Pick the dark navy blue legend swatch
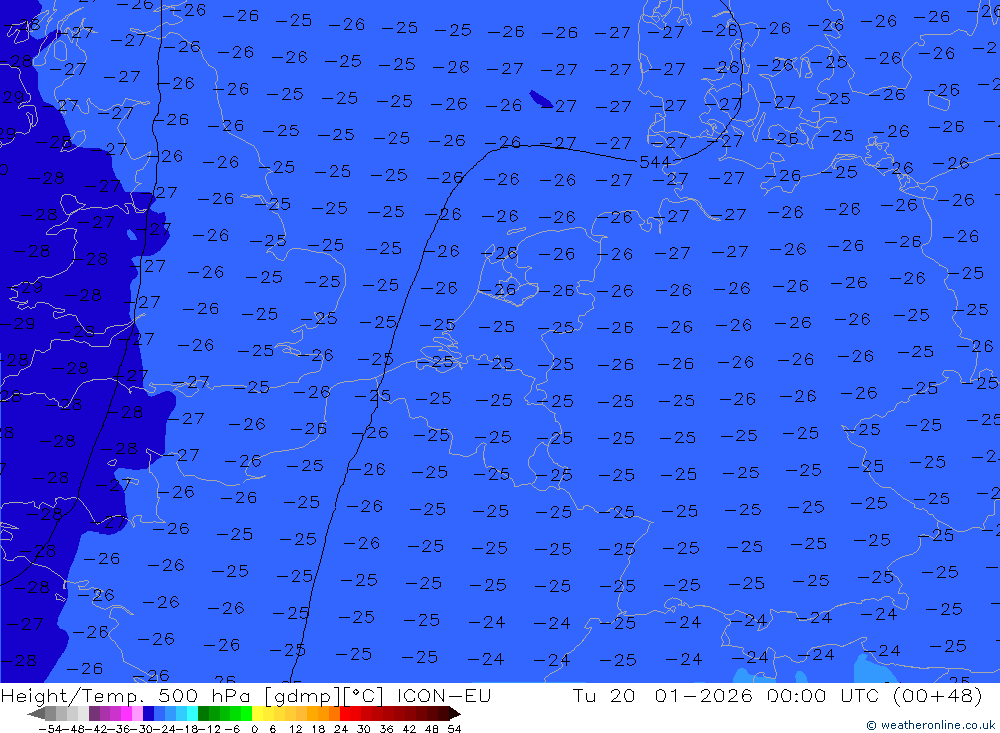Screen dimensions: 1000x733 (x=149, y=714)
